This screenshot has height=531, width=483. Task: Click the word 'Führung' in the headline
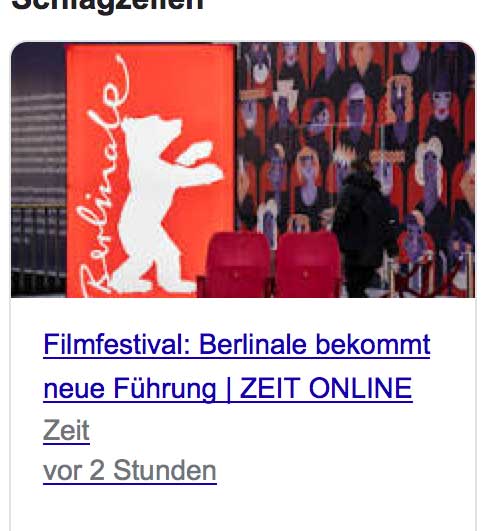[x=164, y=389]
